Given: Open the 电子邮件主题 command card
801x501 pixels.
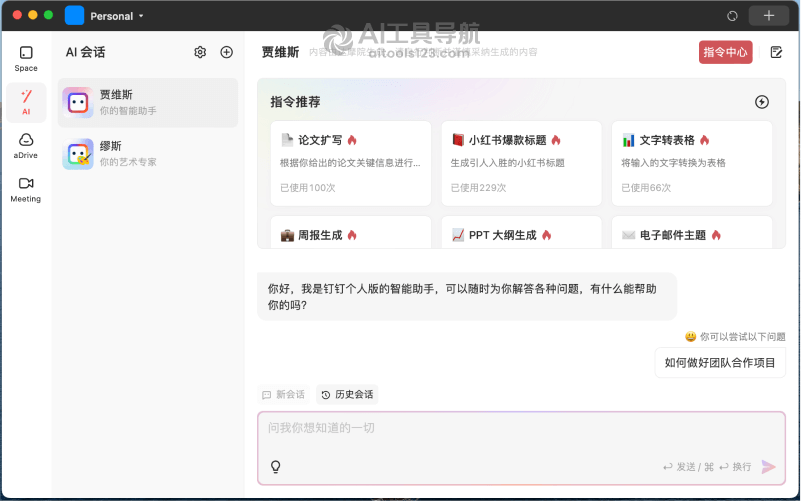Looking at the screenshot, I should [x=692, y=232].
